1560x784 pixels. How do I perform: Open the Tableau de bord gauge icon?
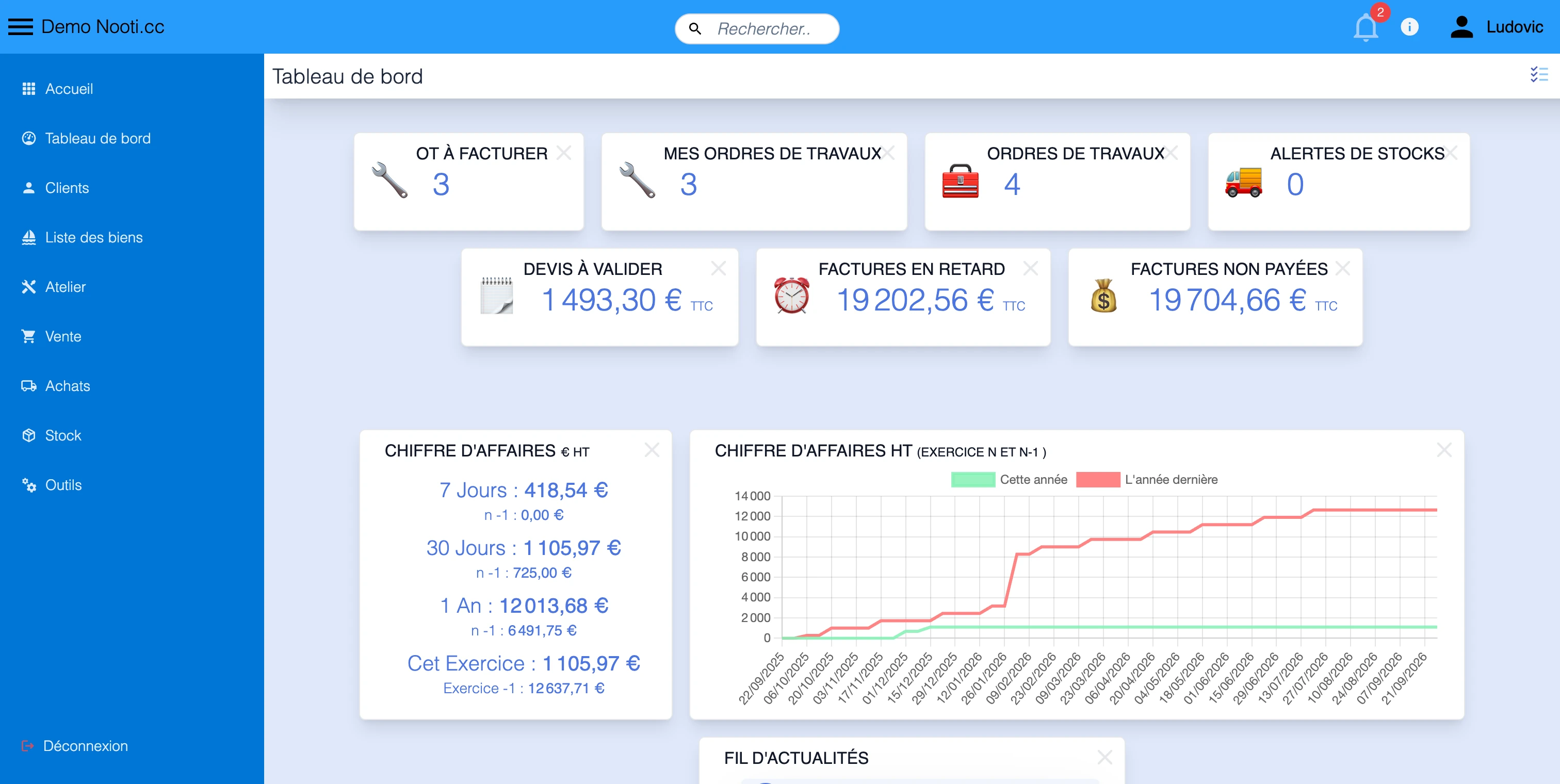point(28,138)
